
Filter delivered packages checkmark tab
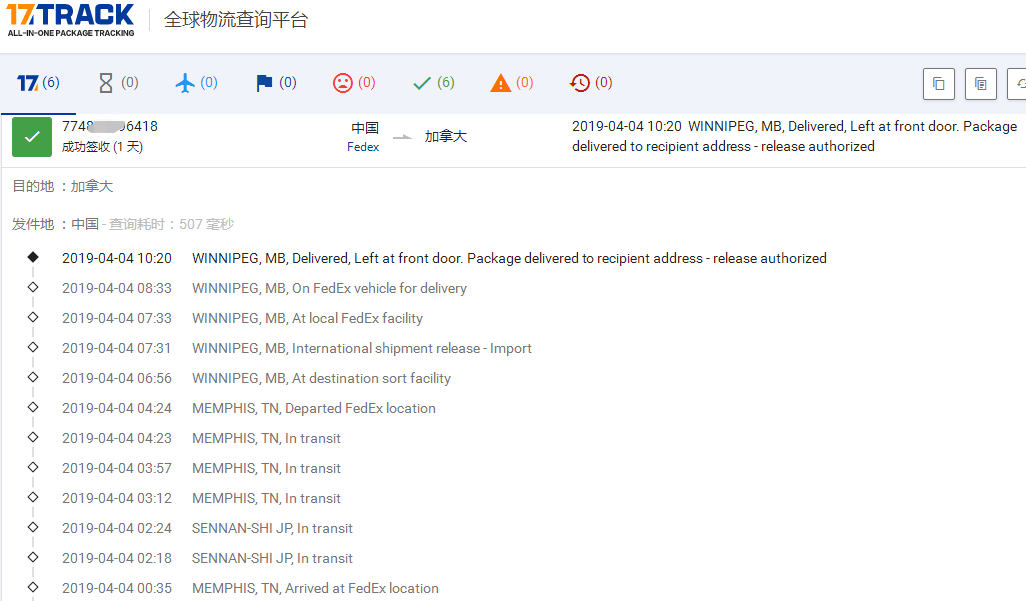(x=433, y=83)
